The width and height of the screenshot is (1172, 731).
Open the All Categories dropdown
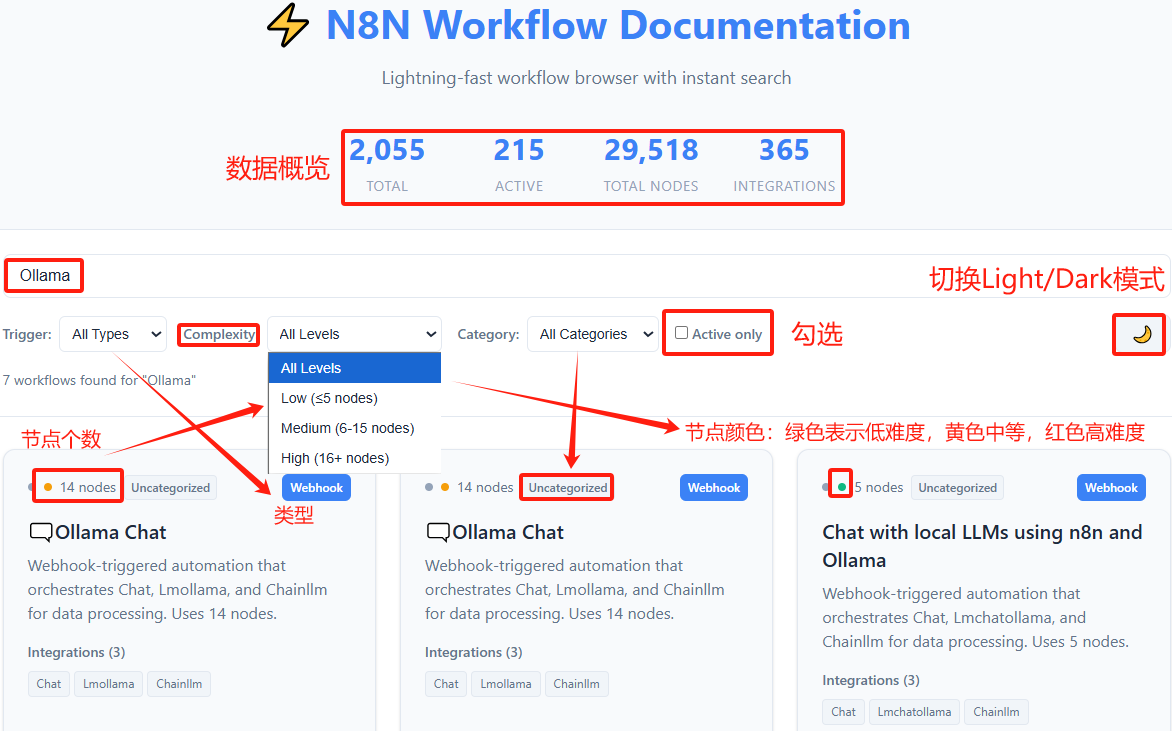click(593, 334)
